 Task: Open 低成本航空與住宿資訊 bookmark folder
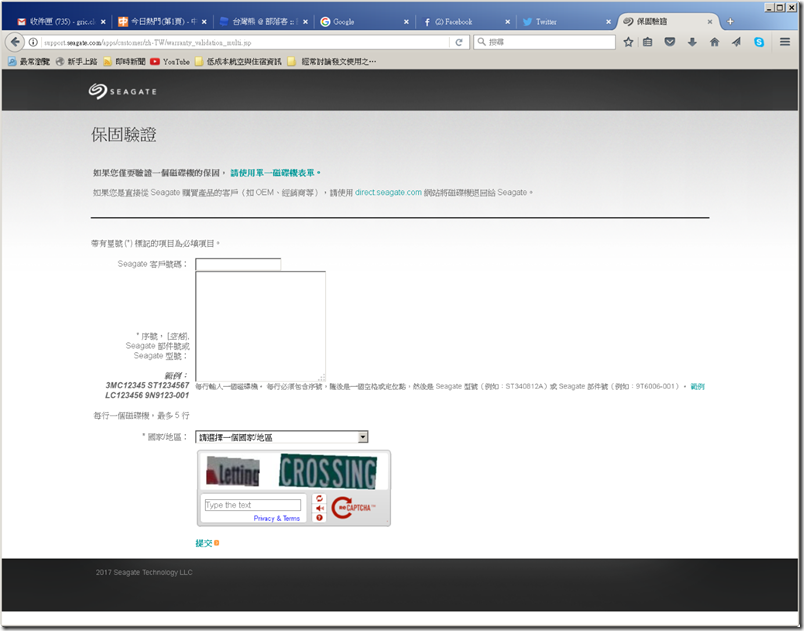[x=238, y=62]
